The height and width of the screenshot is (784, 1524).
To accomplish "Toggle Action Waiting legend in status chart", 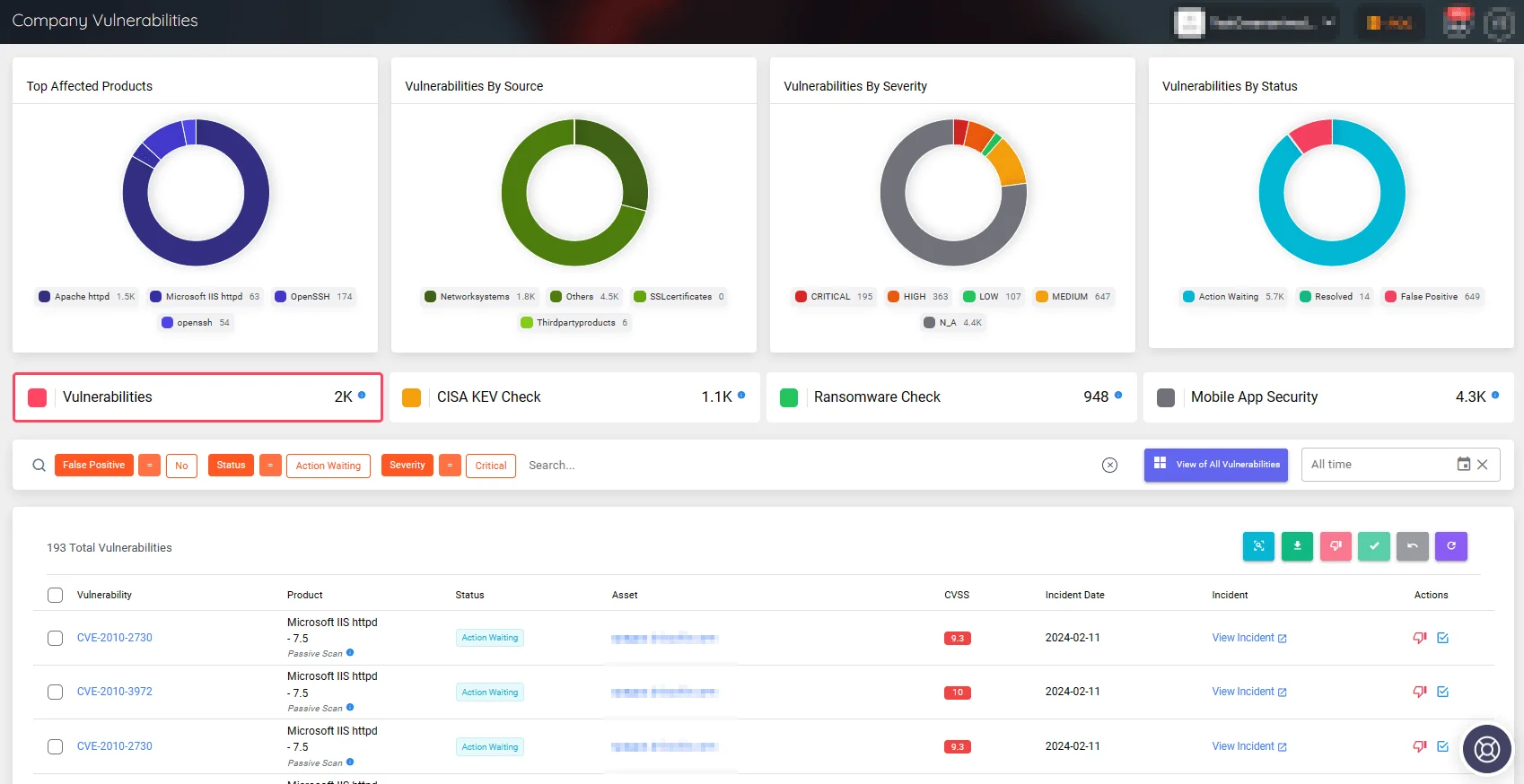I will click(x=1233, y=296).
